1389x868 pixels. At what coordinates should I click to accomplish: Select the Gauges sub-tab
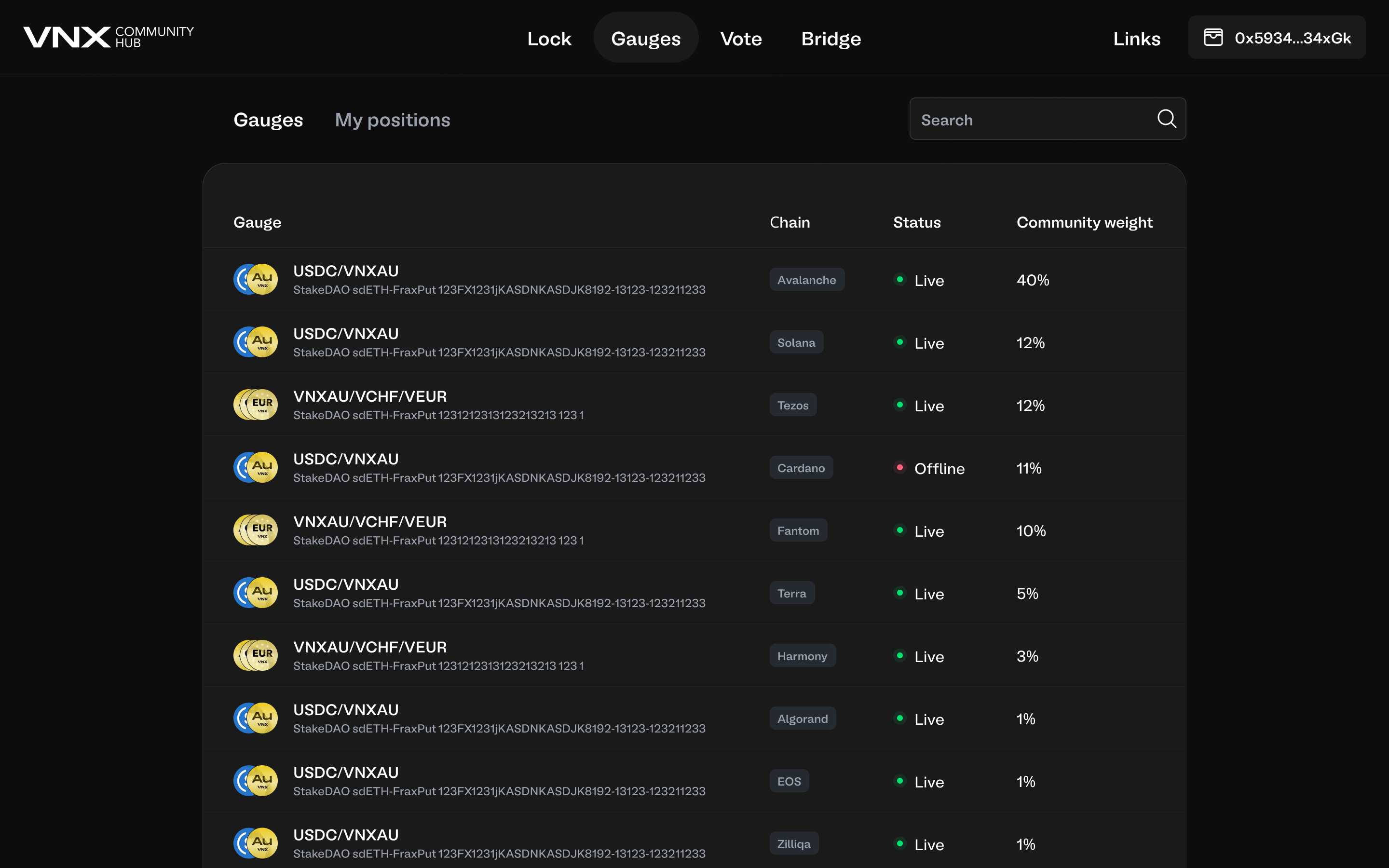coord(268,120)
